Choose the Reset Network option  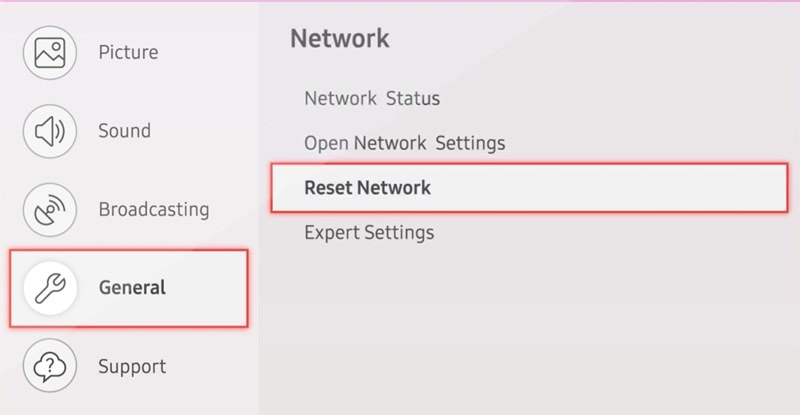[x=367, y=187]
